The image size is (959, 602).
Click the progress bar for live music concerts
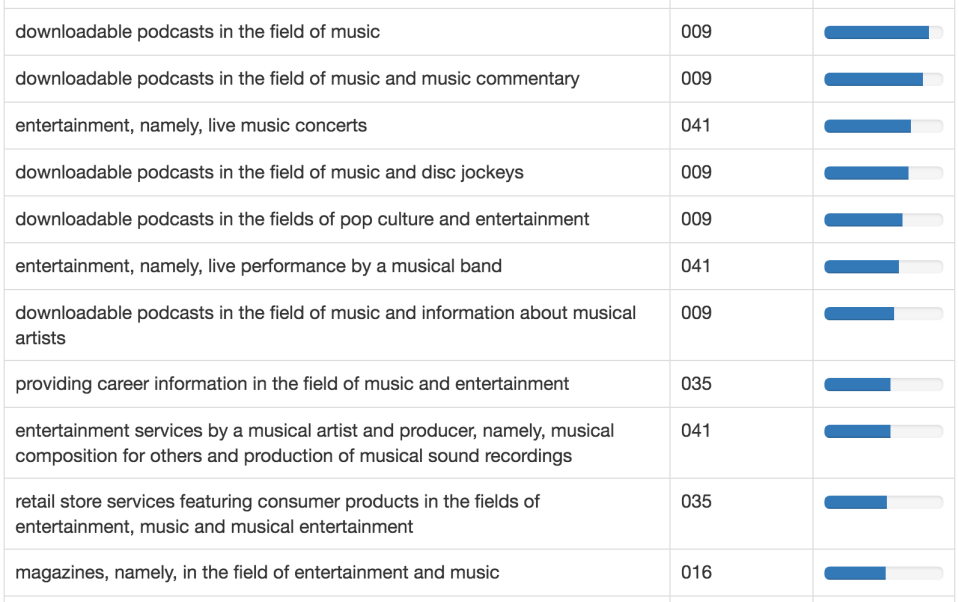pos(883,127)
